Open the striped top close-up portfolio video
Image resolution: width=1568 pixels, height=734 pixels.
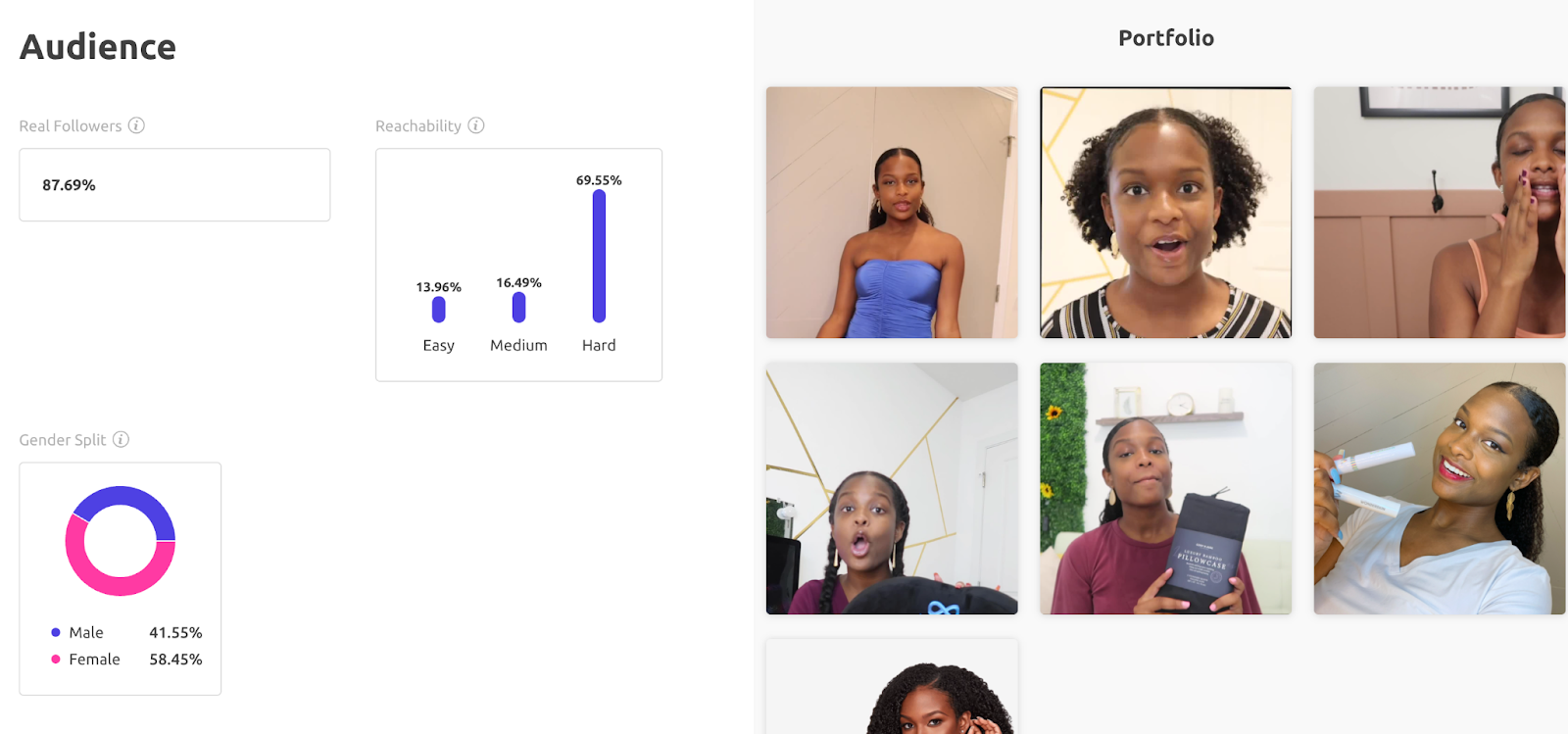(x=1165, y=213)
